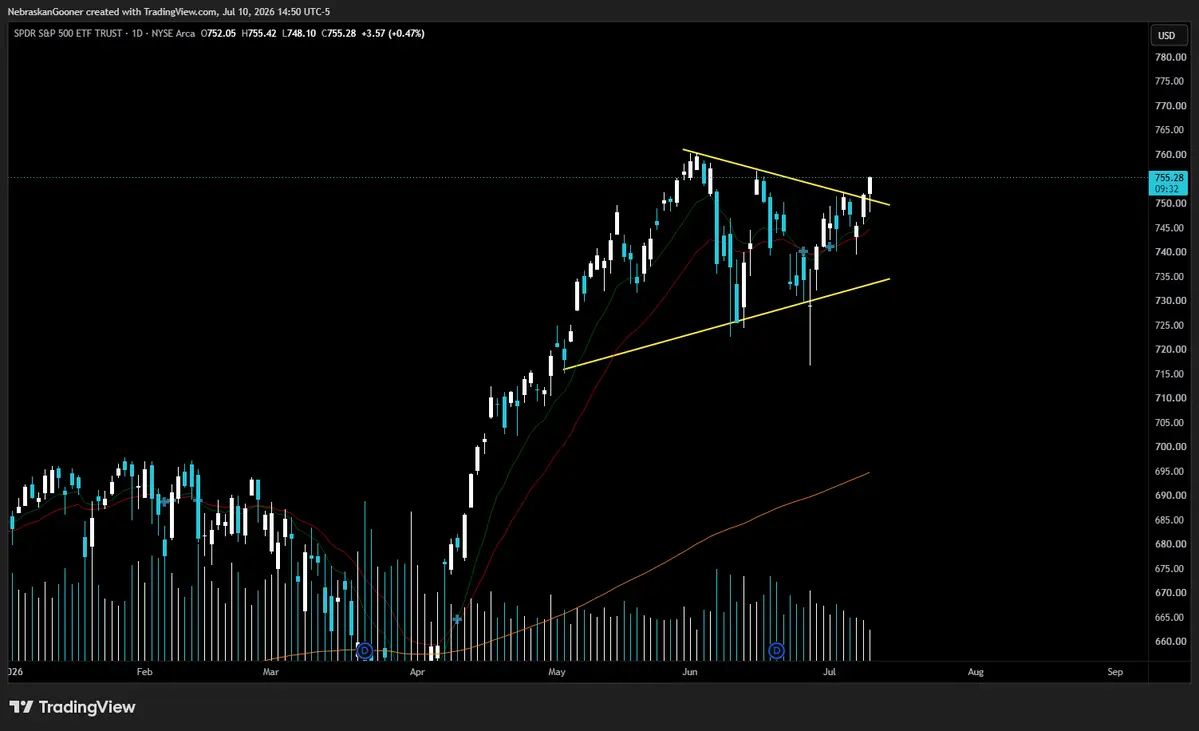Click the 1D interval in chart legend
Screen dimensions: 1199x731
(x=137, y=34)
